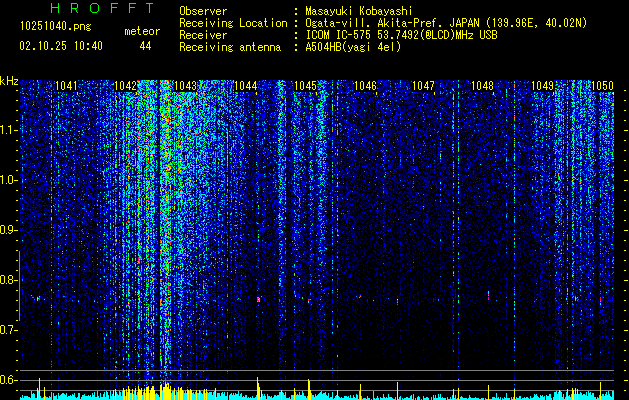This screenshot has height=400, width=629.
Task: Click the 1044 time marker
Action: 246,86
